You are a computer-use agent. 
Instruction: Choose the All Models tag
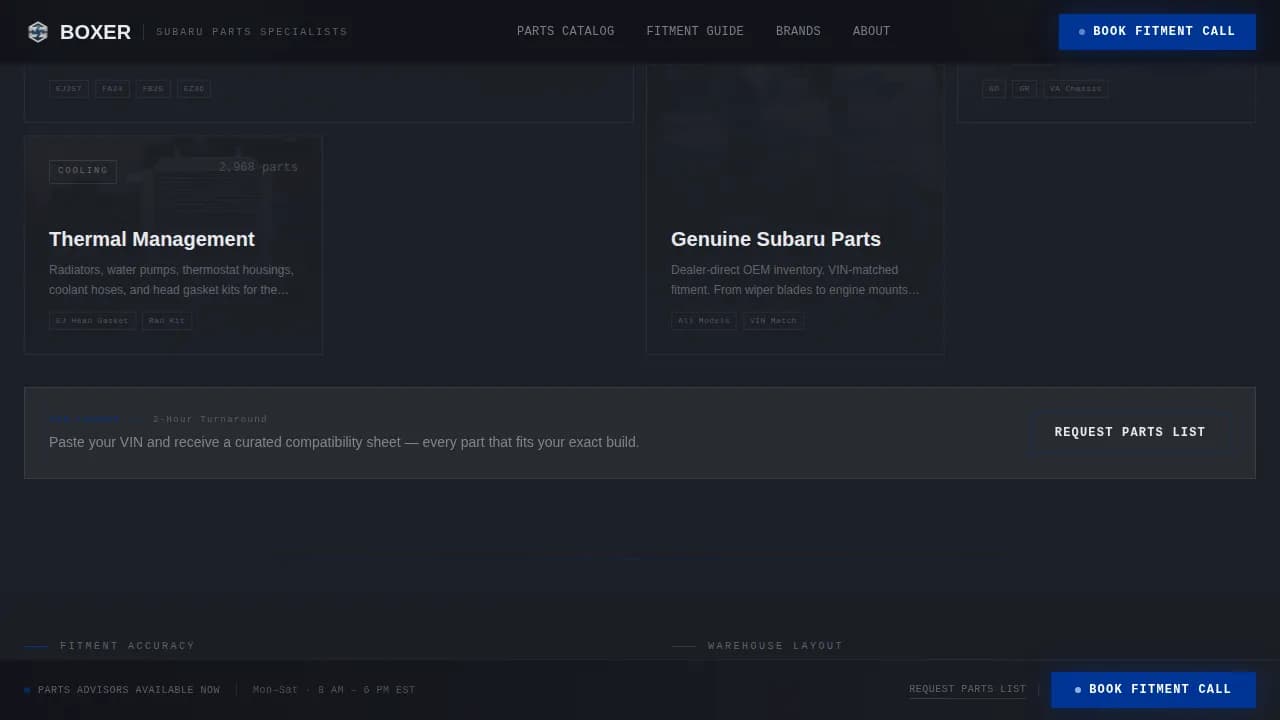click(x=703, y=321)
